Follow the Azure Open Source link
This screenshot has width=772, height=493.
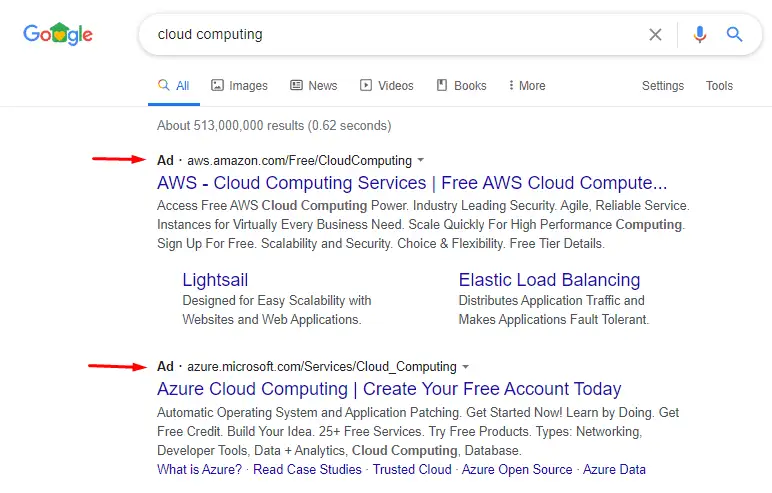coord(517,469)
